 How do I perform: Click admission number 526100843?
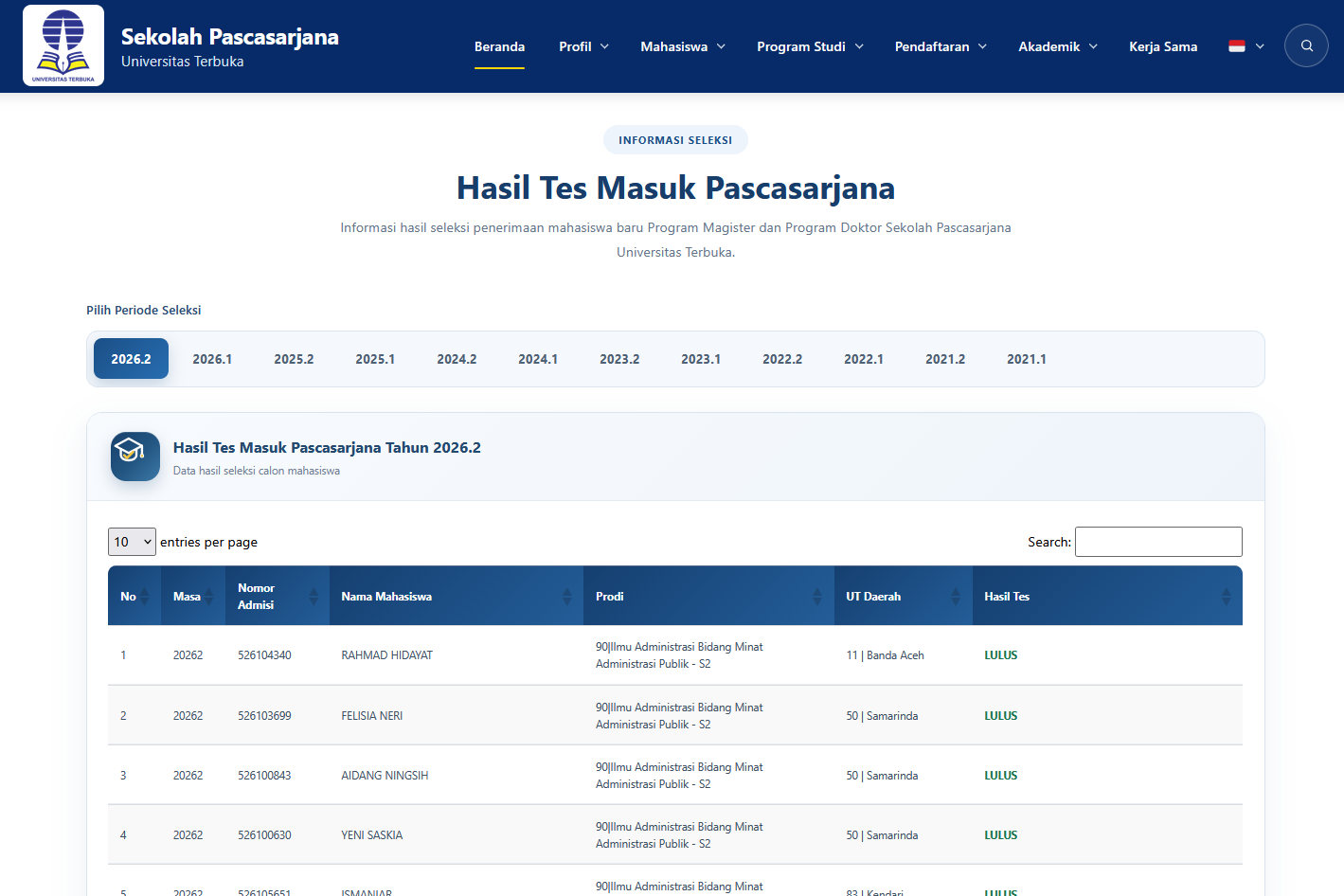pyautogui.click(x=264, y=776)
